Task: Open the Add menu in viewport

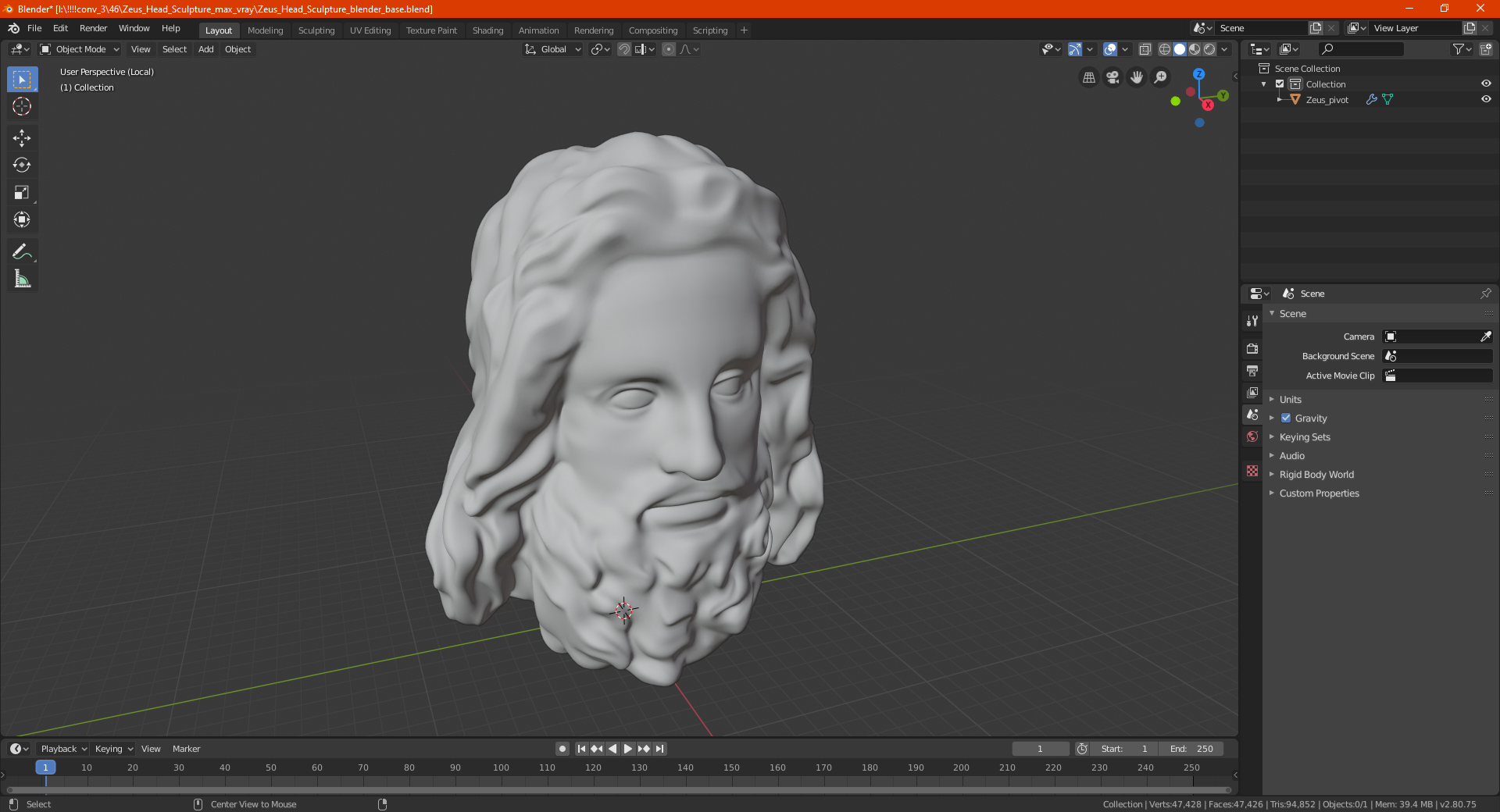Action: point(205,49)
